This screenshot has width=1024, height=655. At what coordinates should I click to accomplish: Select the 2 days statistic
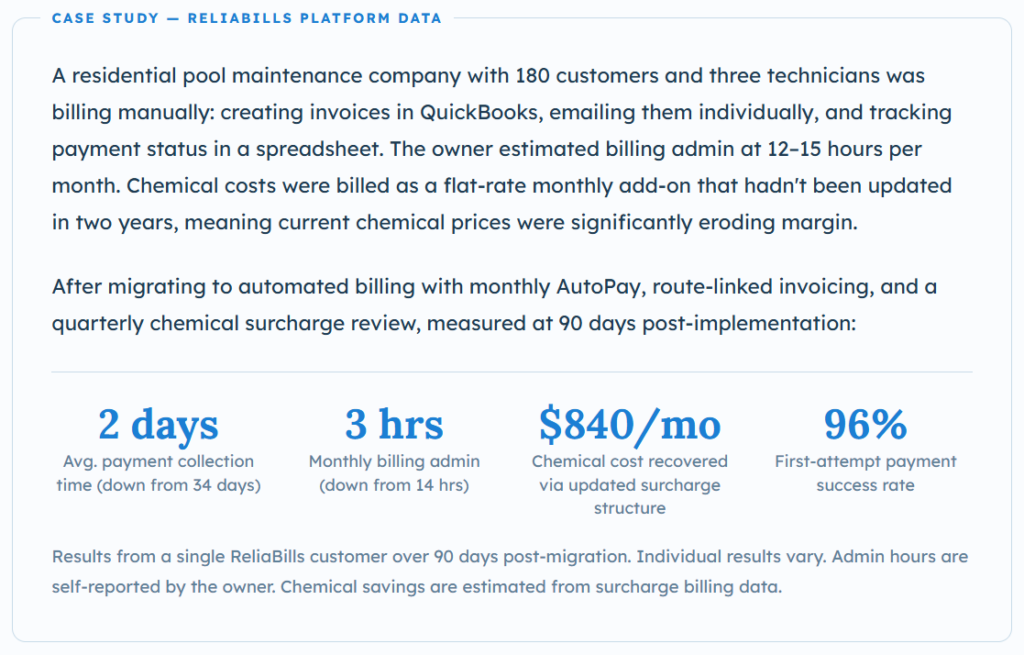pos(158,424)
